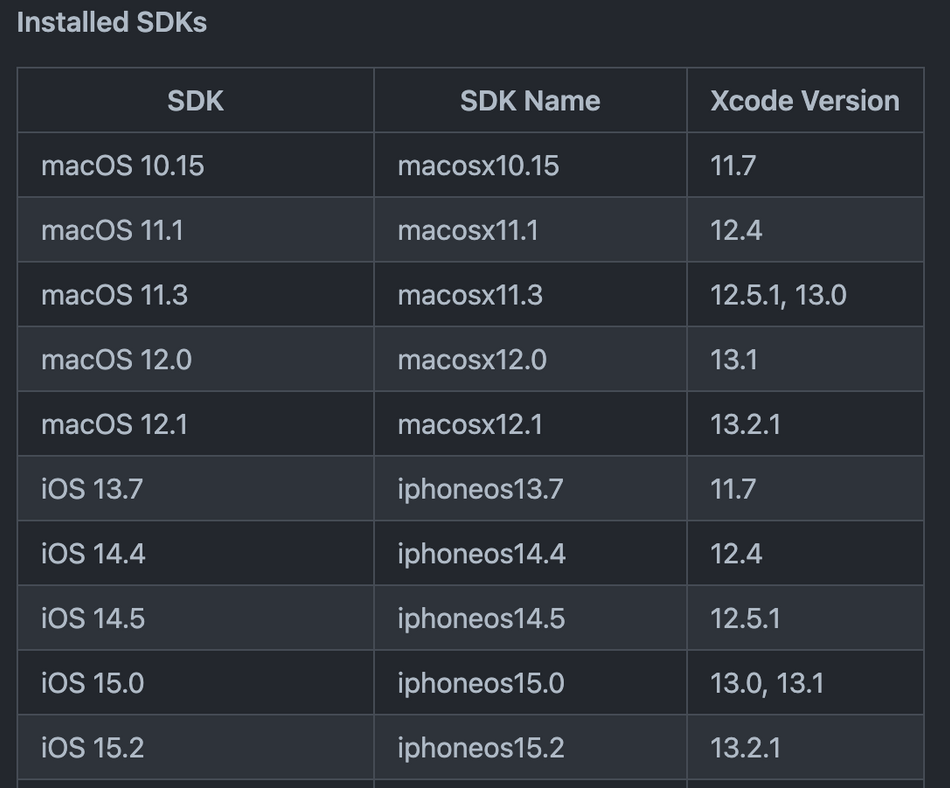The image size is (950, 792).
Task: Click the iOS 13.7 cell
Action: coord(196,489)
